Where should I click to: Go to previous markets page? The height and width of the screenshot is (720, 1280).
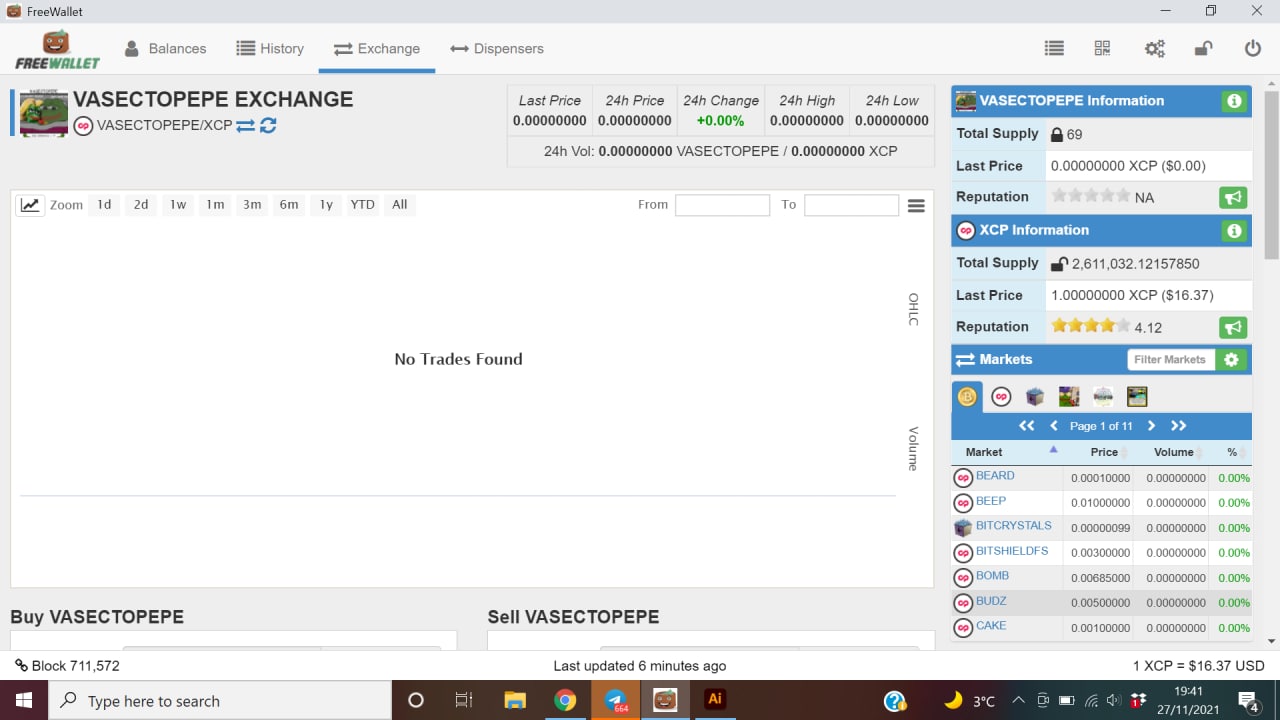[x=1054, y=426]
